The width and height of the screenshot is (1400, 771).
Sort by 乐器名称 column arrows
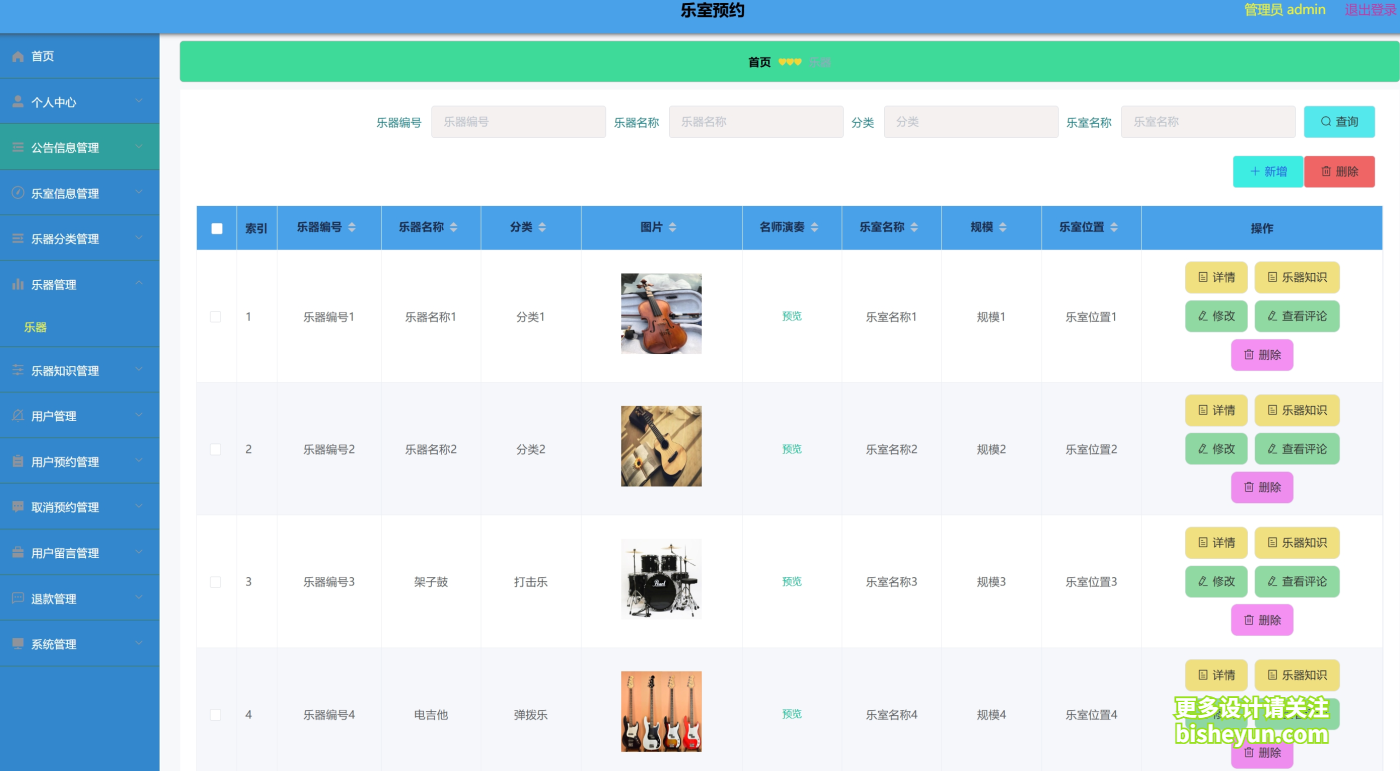(453, 228)
